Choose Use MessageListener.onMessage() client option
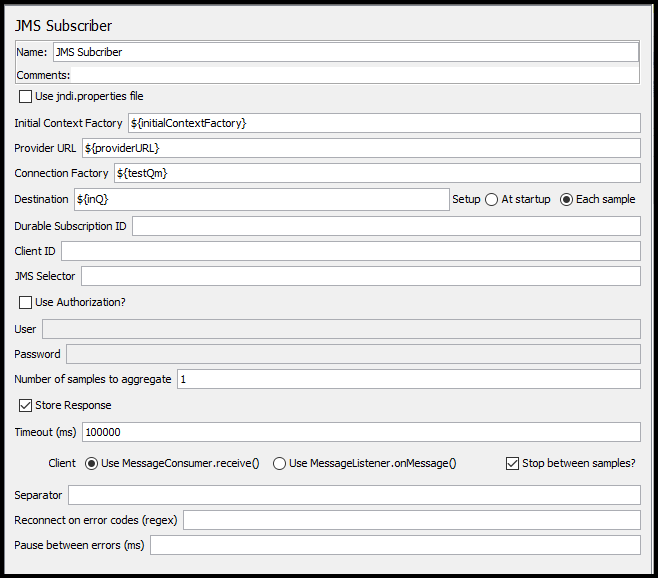Image resolution: width=658 pixels, height=578 pixels. (280, 464)
